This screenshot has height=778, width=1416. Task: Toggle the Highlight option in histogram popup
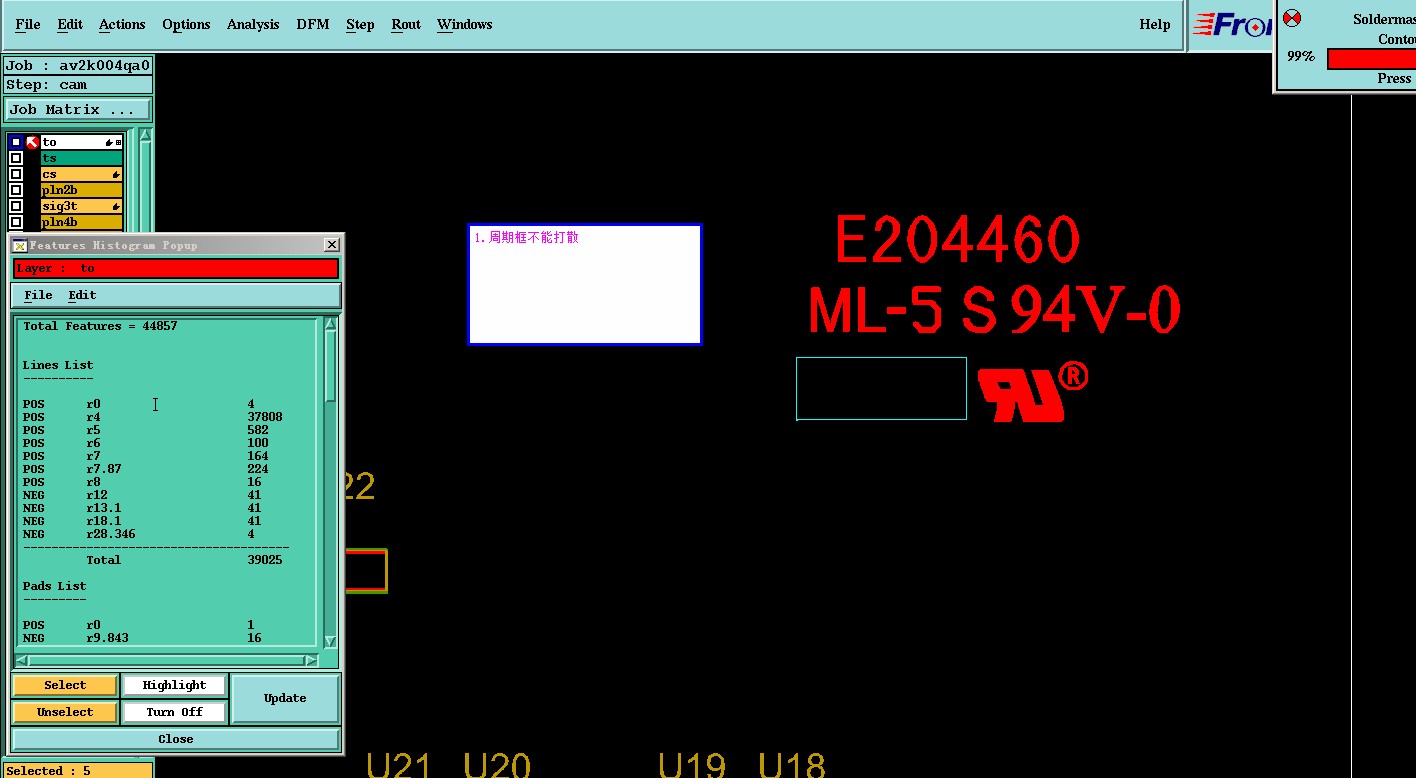(x=174, y=685)
